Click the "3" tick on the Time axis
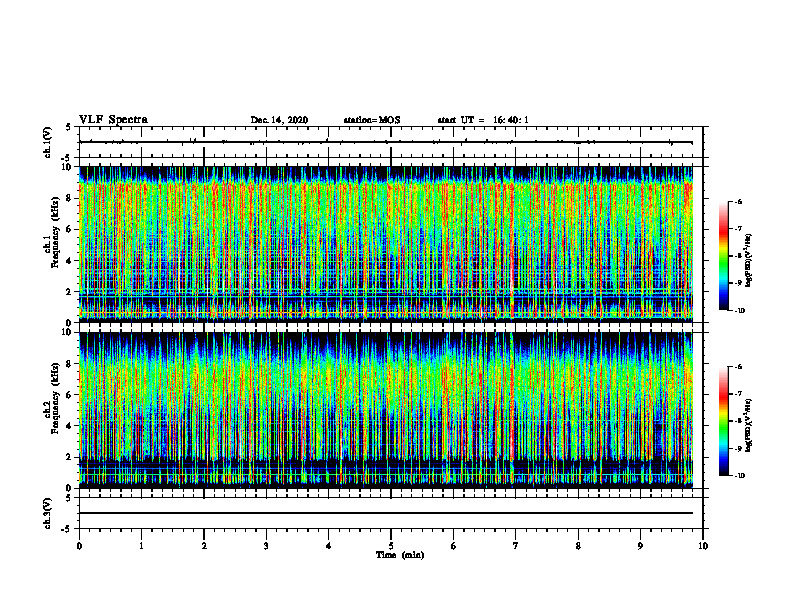This screenshot has width=792, height=612. point(266,546)
